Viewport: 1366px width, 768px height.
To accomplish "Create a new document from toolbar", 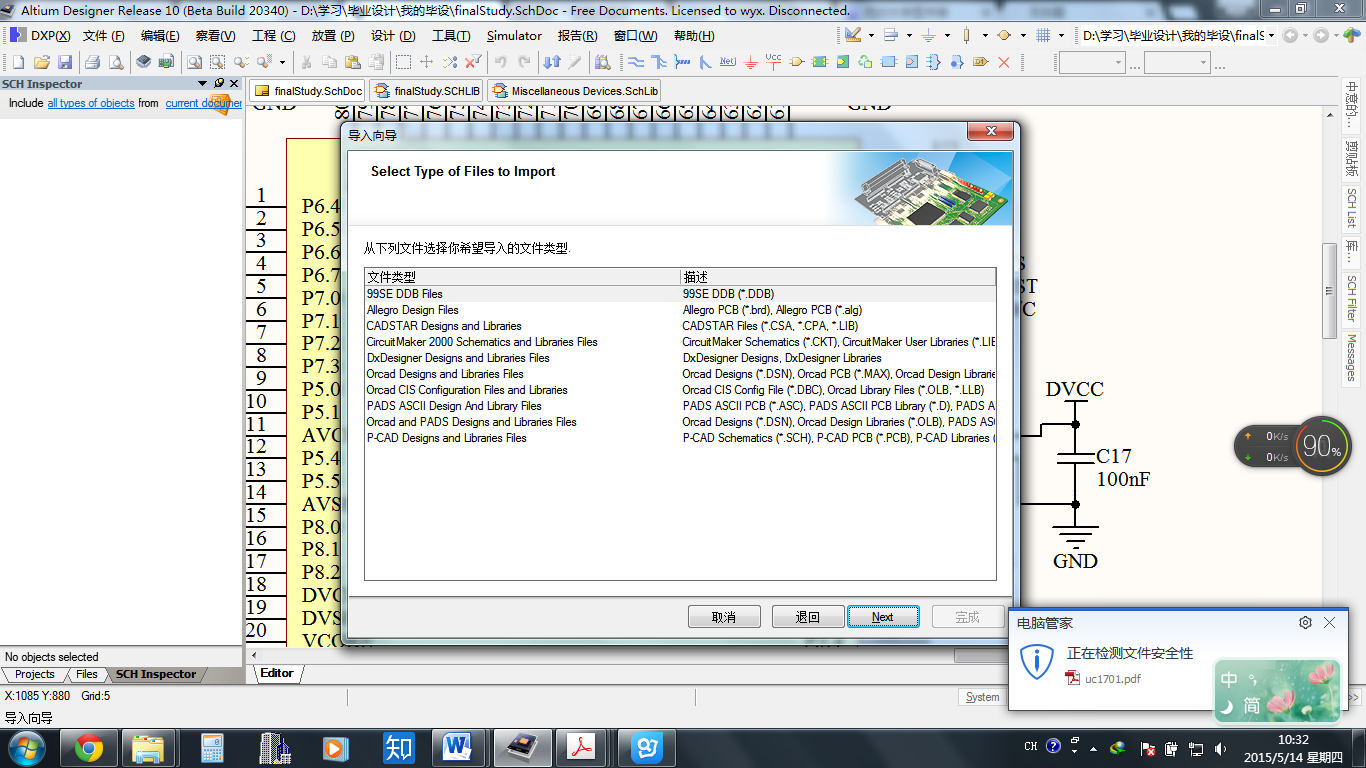I will point(19,62).
